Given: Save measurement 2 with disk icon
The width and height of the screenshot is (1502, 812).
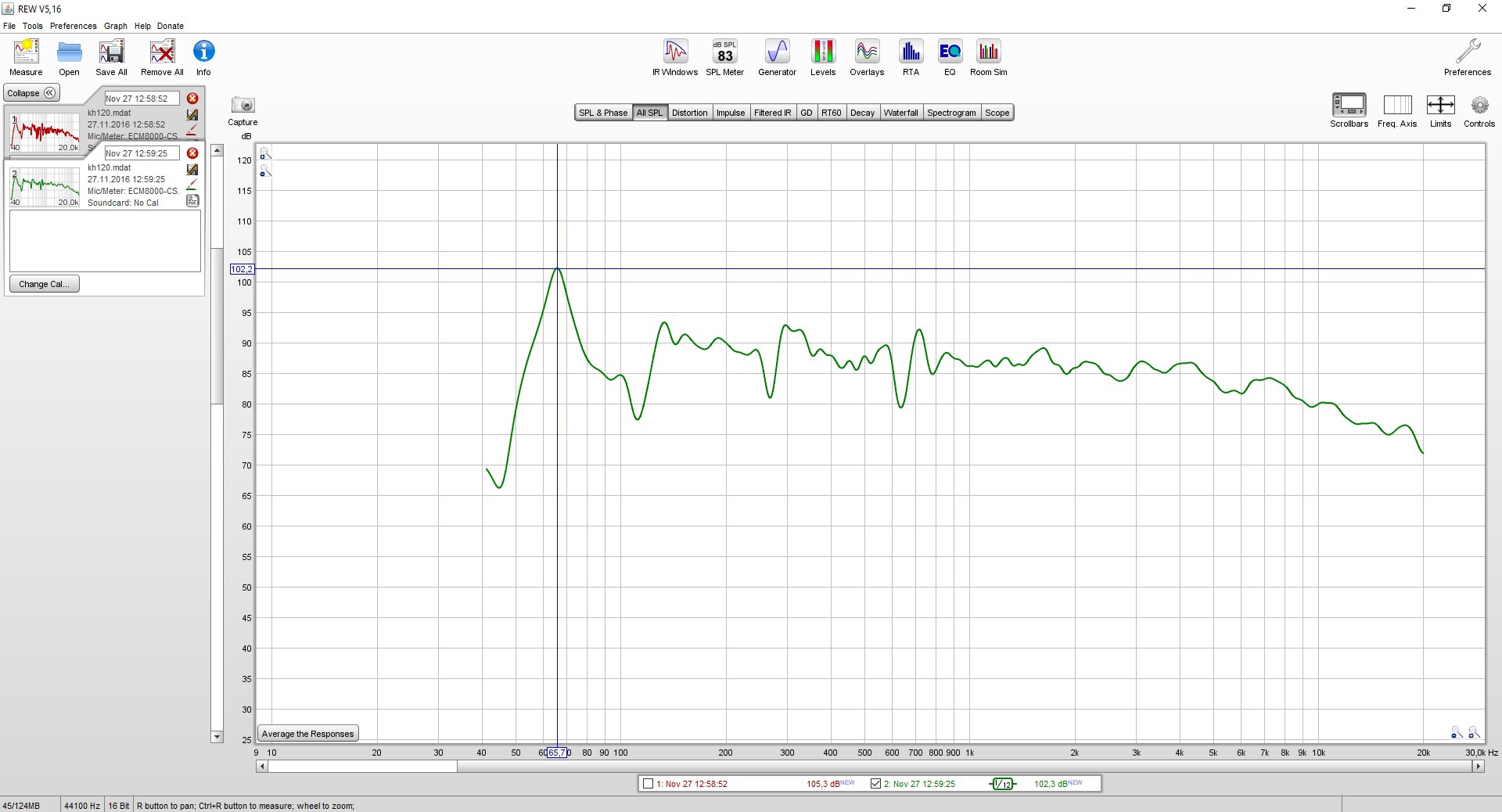Looking at the screenshot, I should (192, 169).
